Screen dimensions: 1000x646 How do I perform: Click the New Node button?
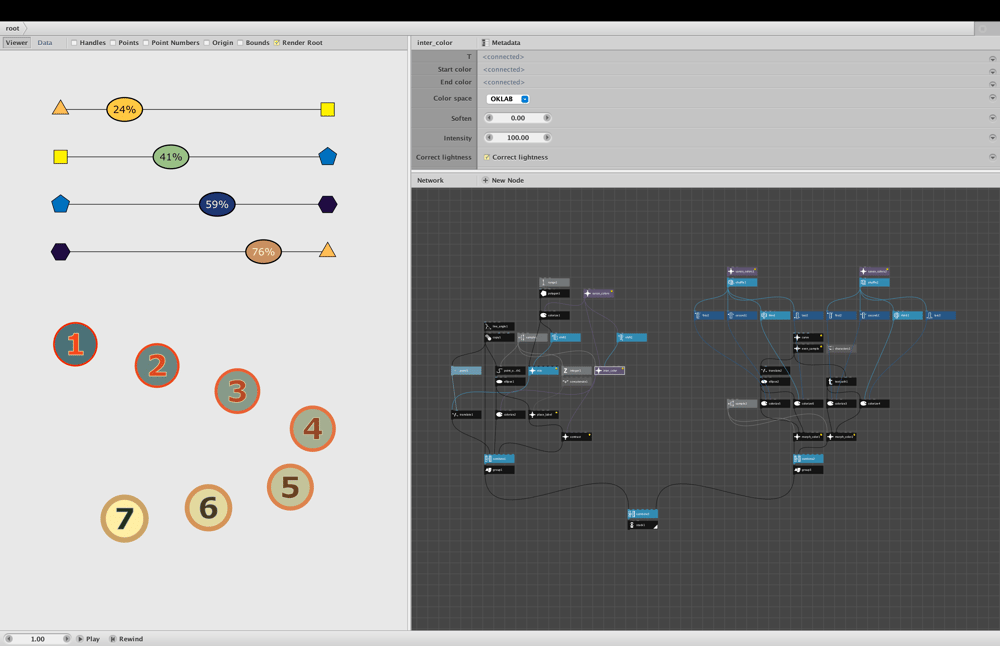(x=503, y=180)
